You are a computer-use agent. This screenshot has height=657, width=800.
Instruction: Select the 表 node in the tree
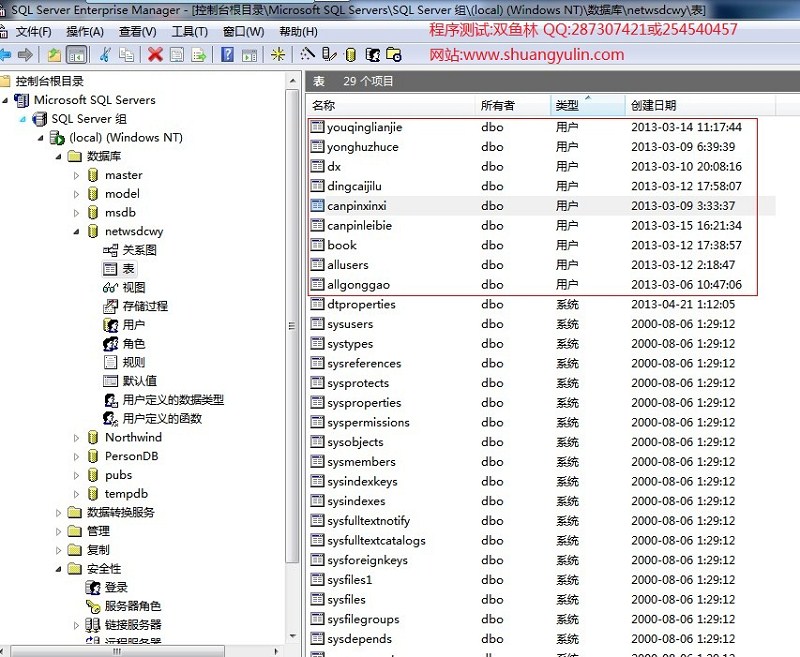(128, 269)
